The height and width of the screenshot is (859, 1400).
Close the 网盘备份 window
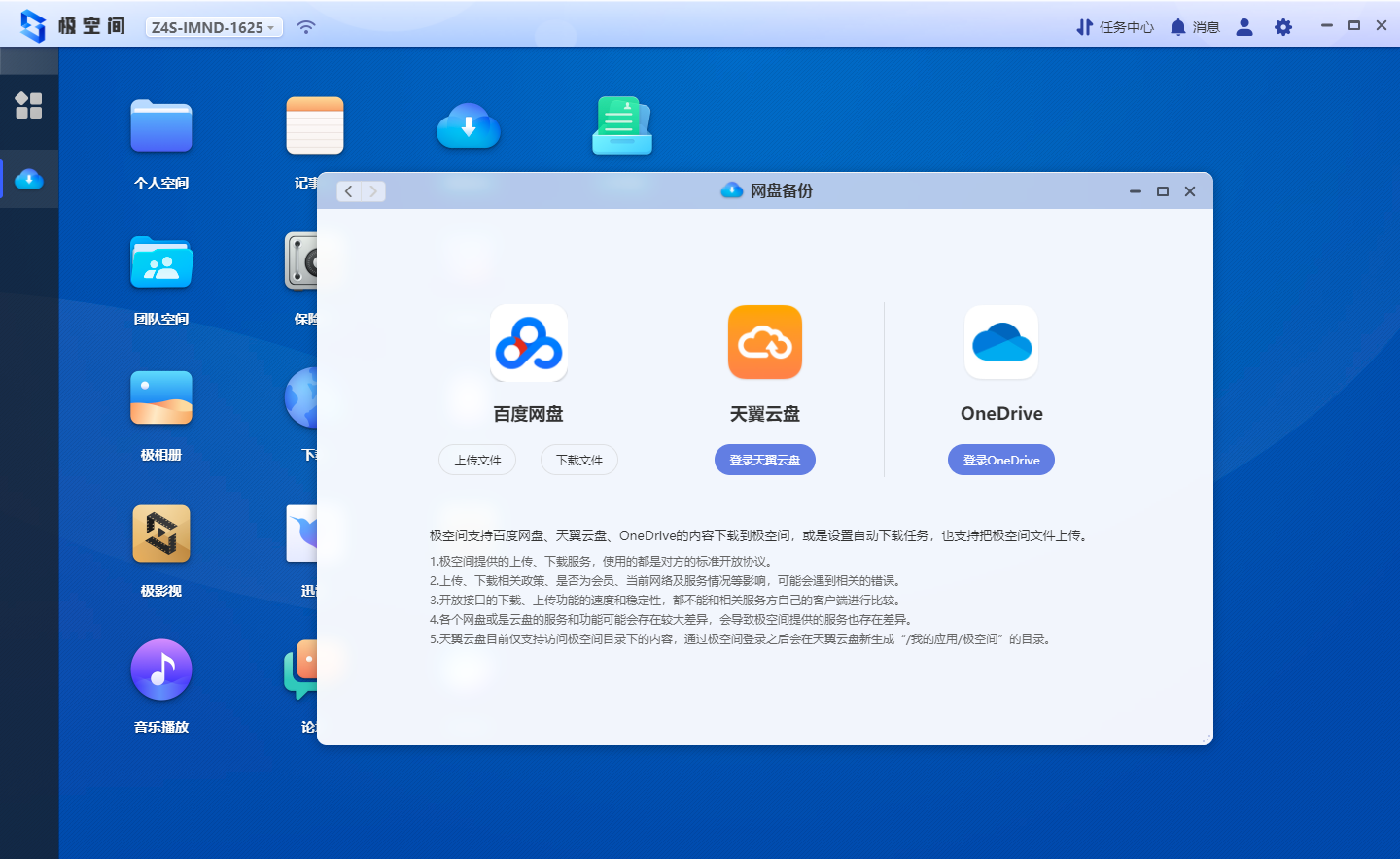click(1189, 191)
